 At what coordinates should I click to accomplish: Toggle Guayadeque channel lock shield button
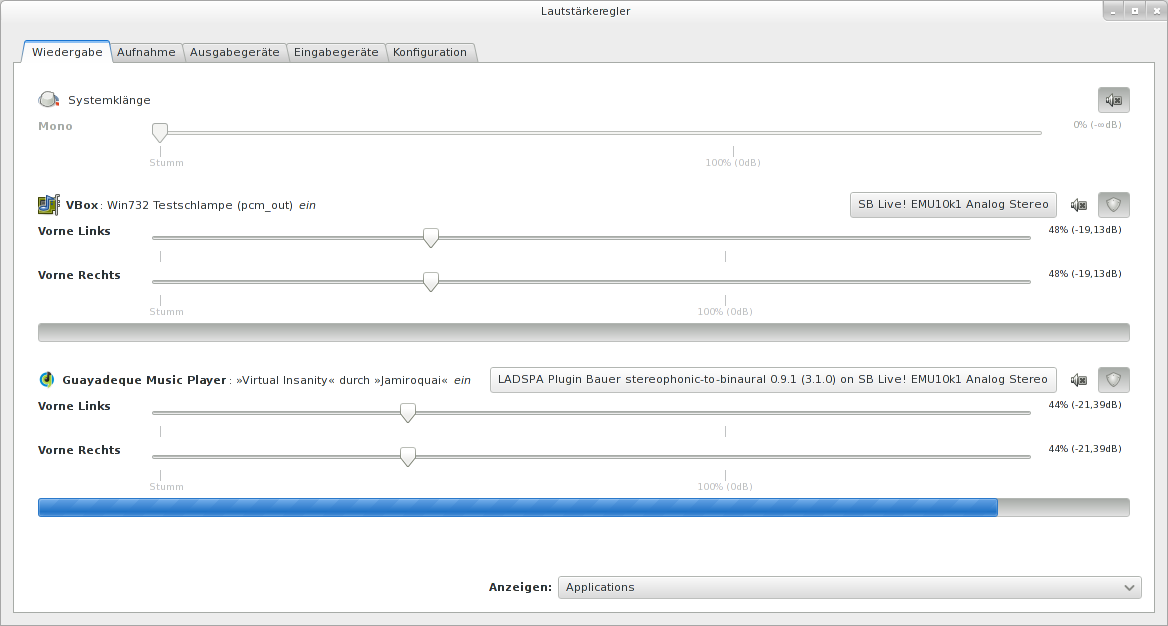click(1113, 380)
